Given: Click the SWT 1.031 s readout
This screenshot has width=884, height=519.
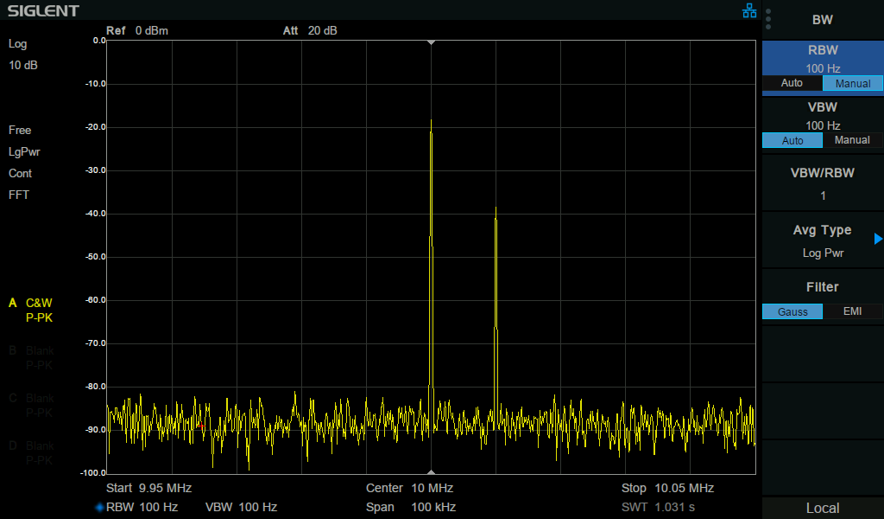Looking at the screenshot, I should tap(658, 507).
